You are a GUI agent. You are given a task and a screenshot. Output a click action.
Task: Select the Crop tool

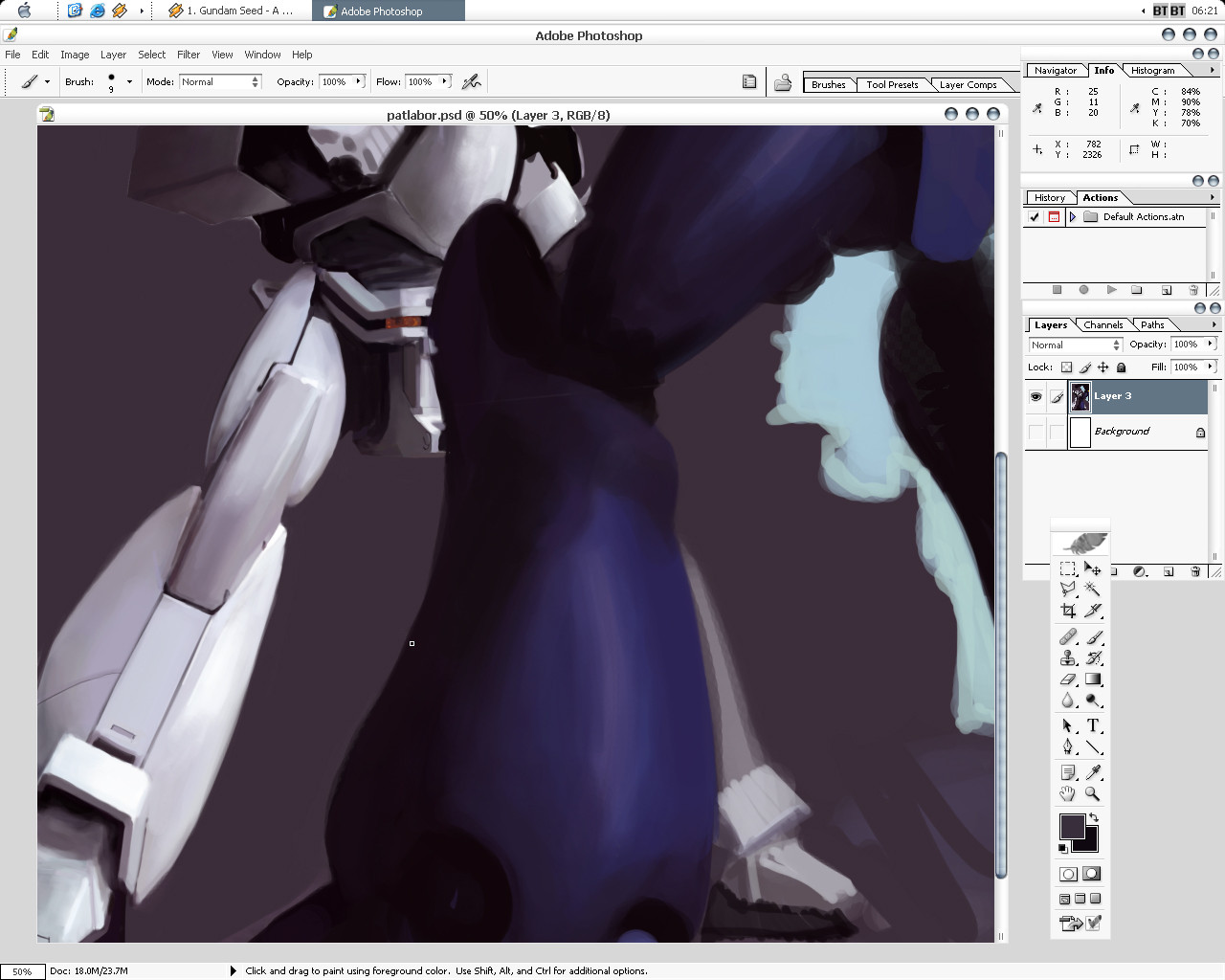(1068, 611)
